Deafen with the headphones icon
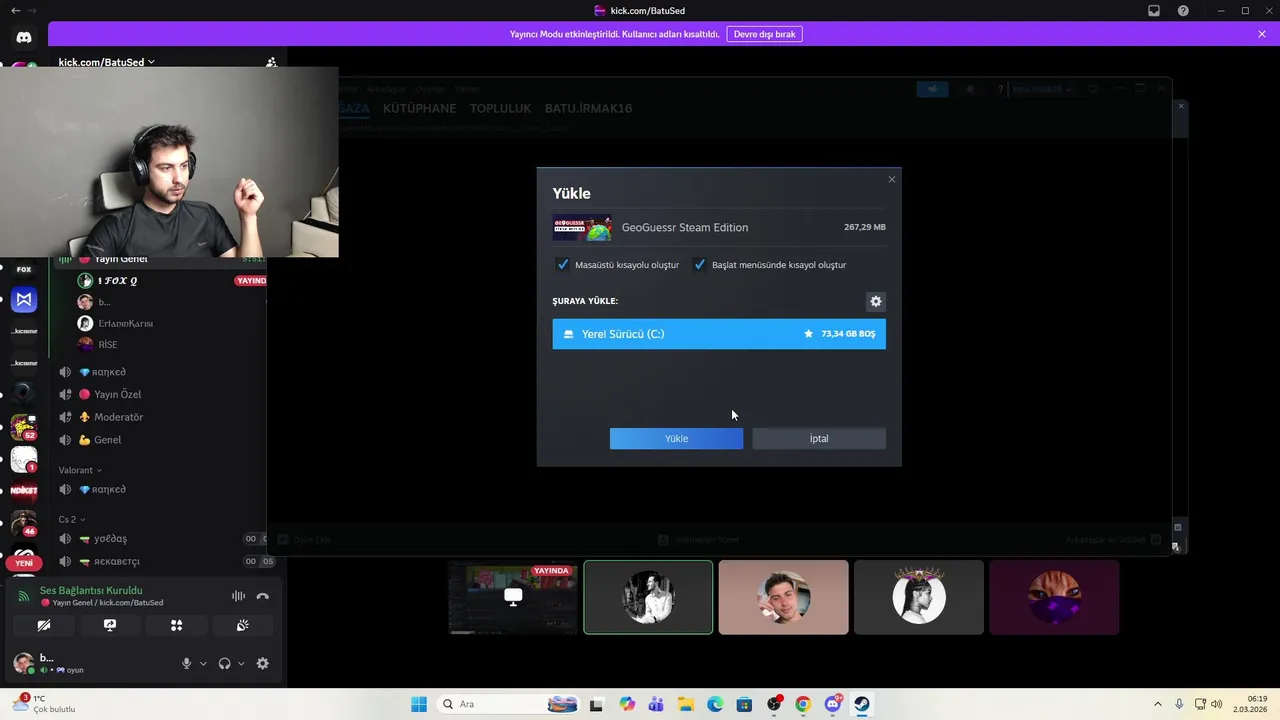The height and width of the screenshot is (720, 1280). [224, 663]
